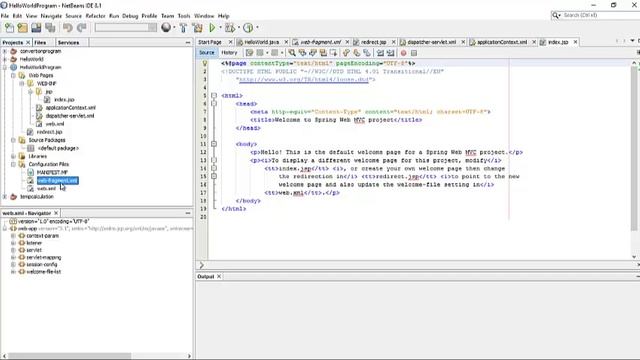Collapse the WEB-INF folder node
The width and height of the screenshot is (640, 360).
point(22,84)
